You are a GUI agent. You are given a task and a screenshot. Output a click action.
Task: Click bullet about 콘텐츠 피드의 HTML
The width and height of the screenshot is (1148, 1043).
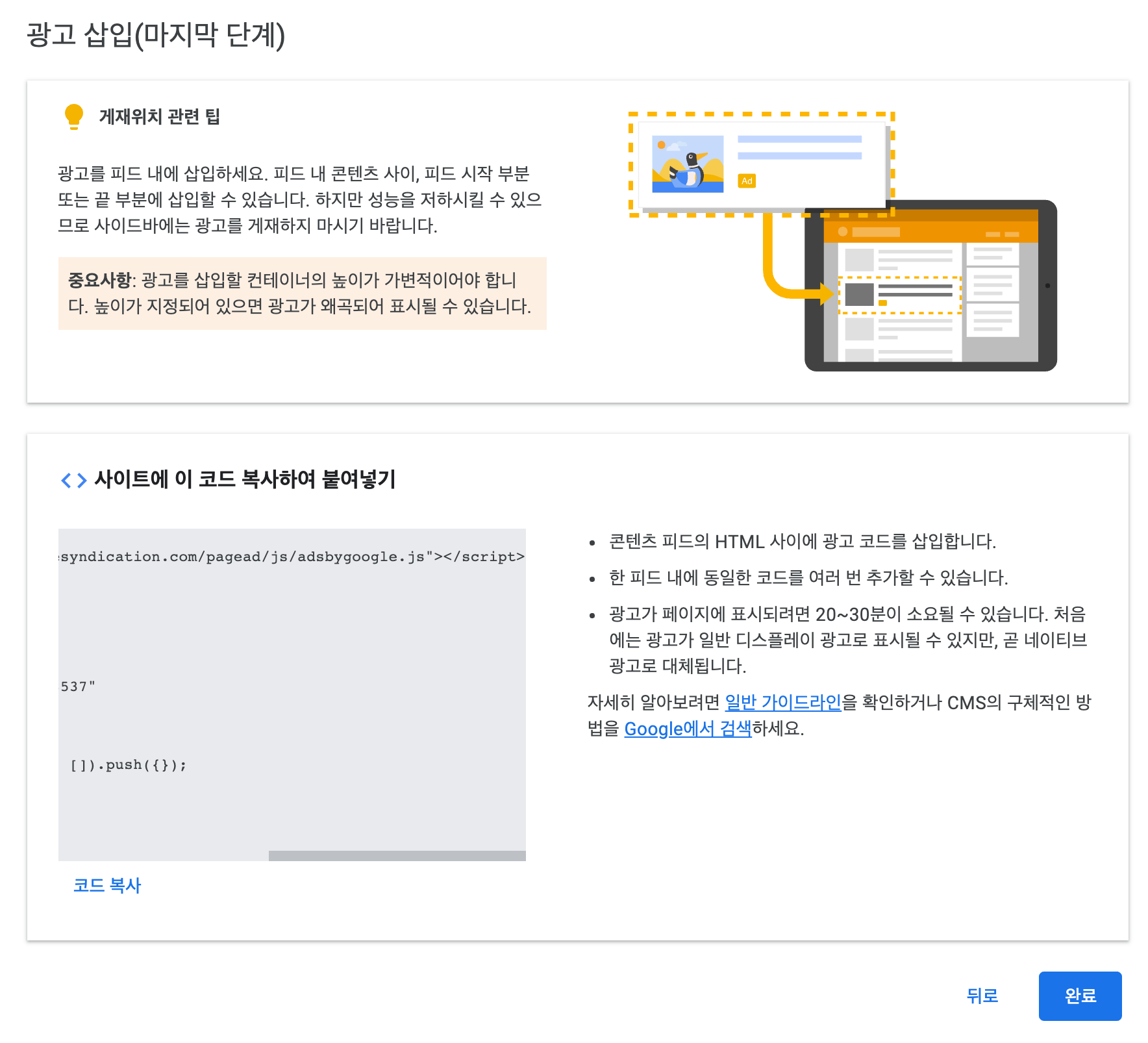[x=802, y=541]
